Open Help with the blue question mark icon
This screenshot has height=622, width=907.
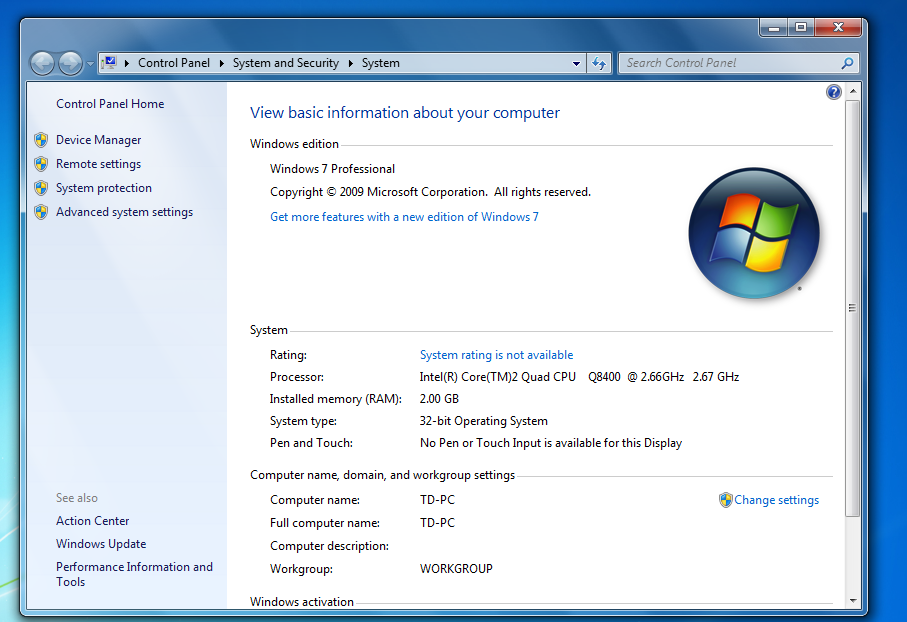pos(834,92)
